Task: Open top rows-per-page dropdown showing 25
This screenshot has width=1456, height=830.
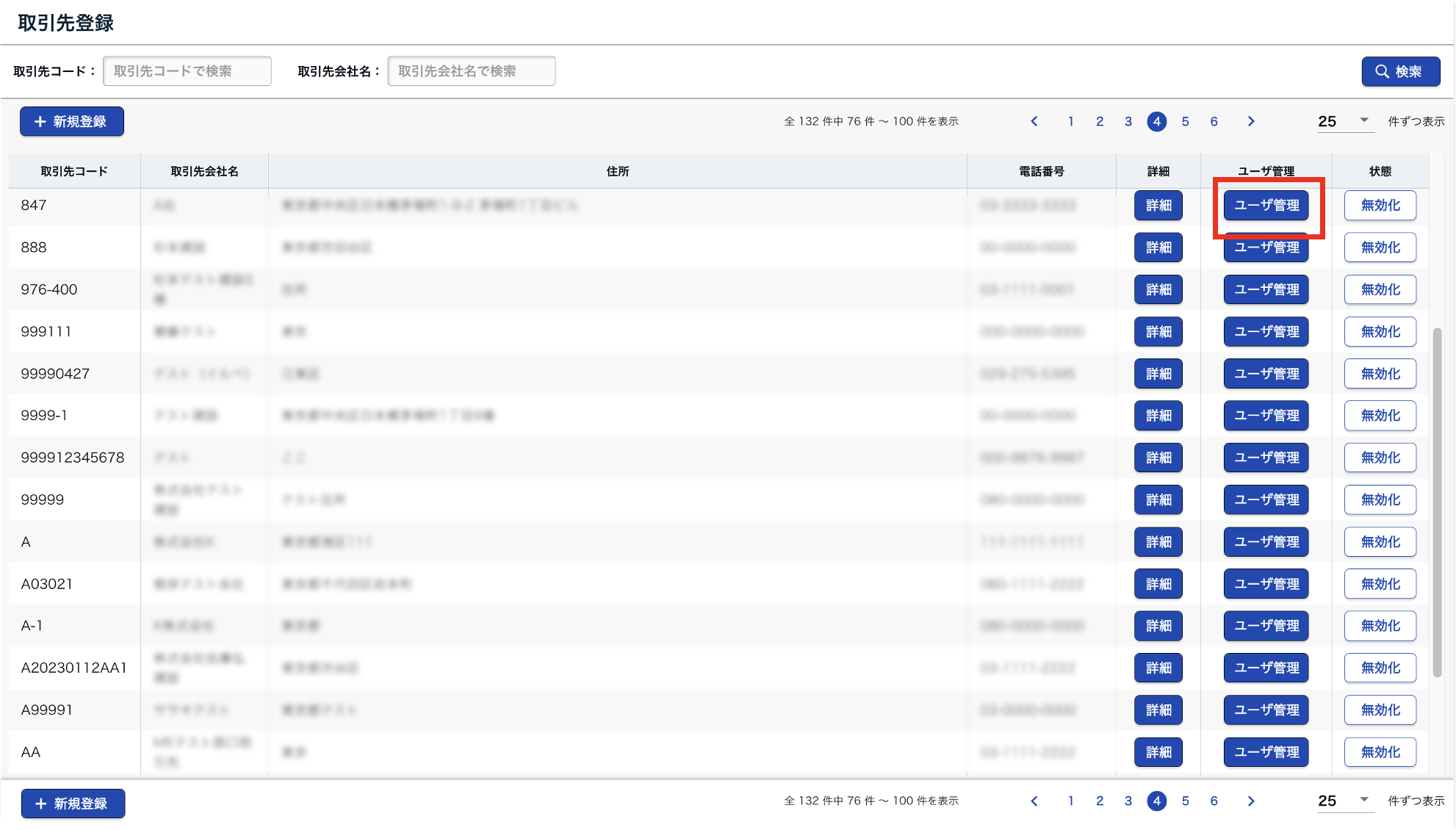Action: point(1344,121)
